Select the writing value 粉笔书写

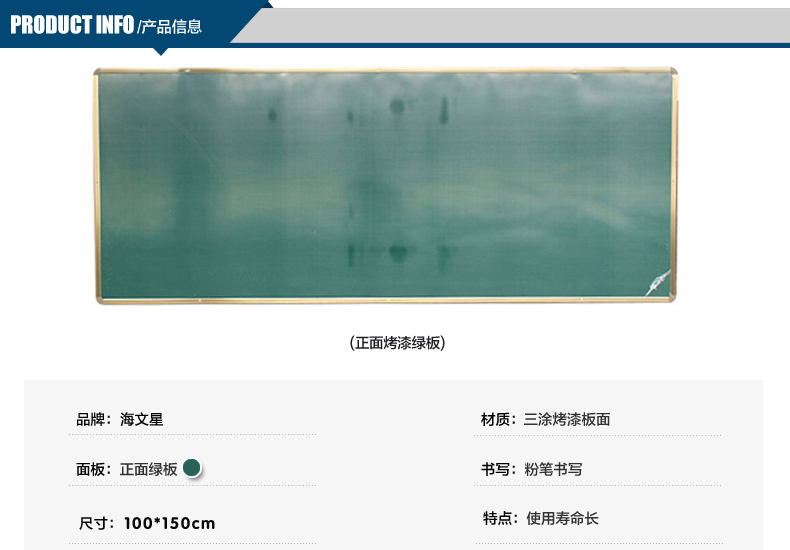coord(553,468)
